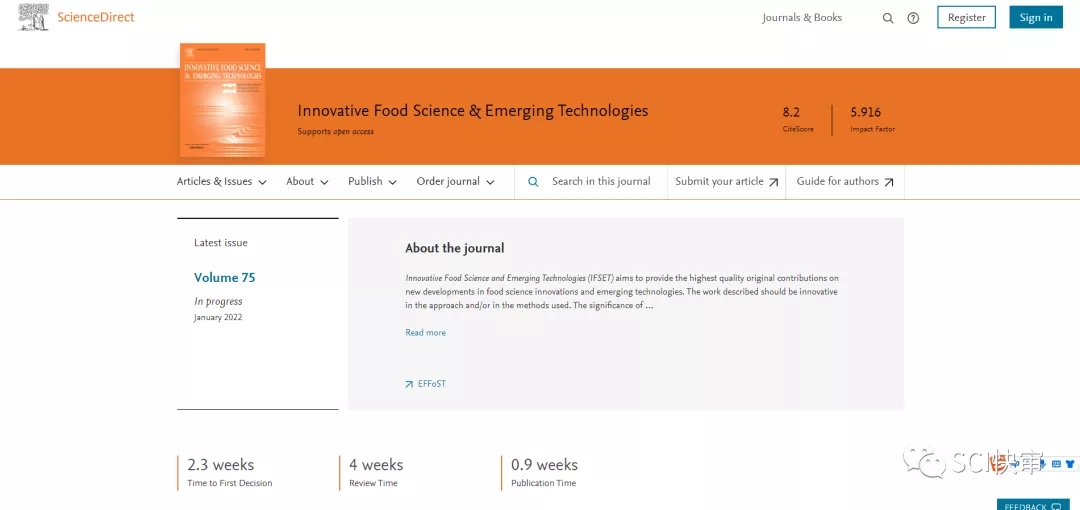Click the Guide for authors arrow icon

(x=889, y=182)
